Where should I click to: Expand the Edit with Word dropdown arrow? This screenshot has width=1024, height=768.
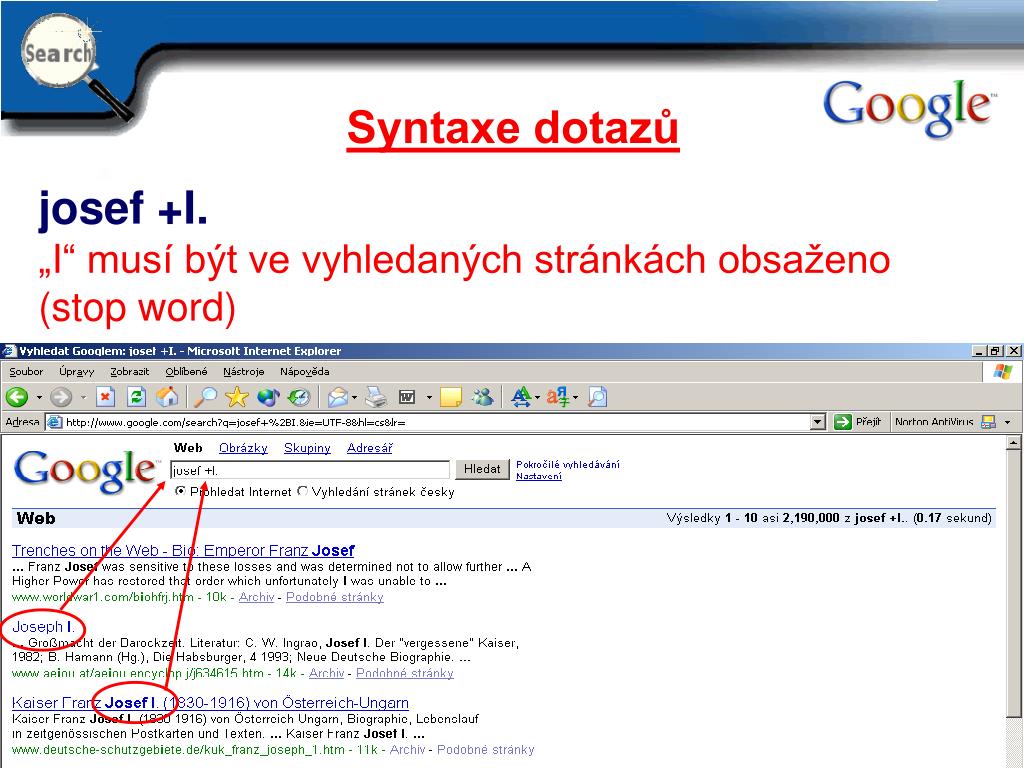(x=429, y=397)
